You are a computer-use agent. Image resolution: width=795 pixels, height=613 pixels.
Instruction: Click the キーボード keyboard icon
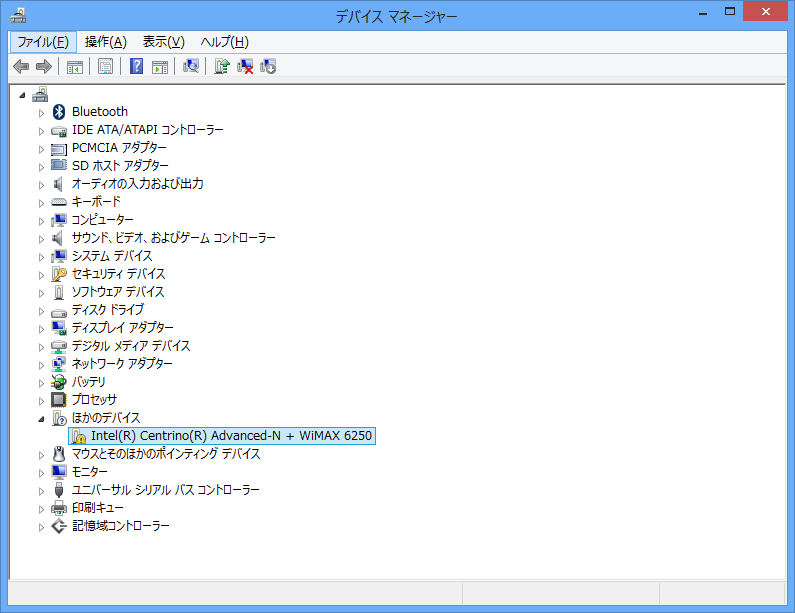(x=59, y=202)
